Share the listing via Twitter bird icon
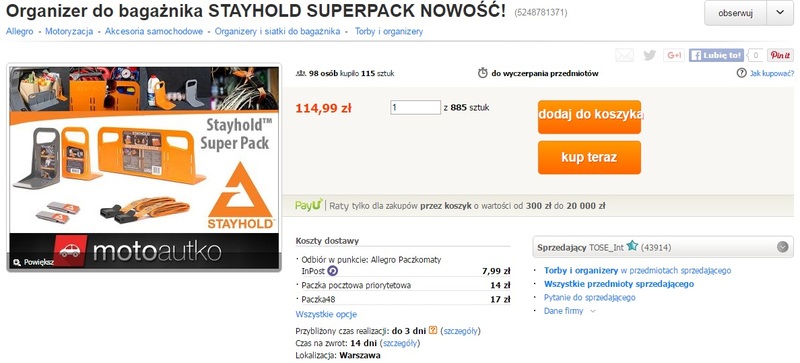Viewport: 800px width, 363px height. pyautogui.click(x=649, y=55)
